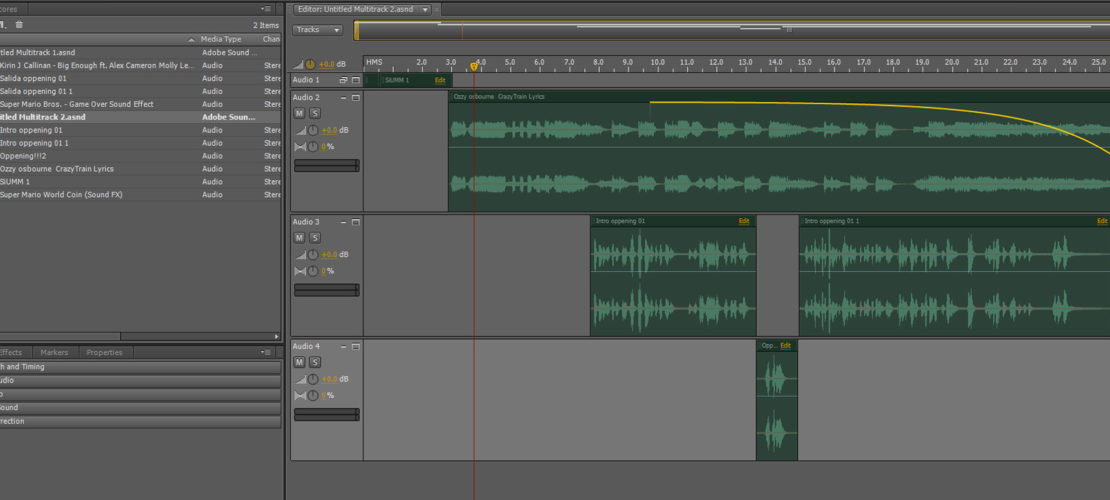Click the Audio 4 volume knob
This screenshot has height=500, width=1110.
click(x=313, y=379)
